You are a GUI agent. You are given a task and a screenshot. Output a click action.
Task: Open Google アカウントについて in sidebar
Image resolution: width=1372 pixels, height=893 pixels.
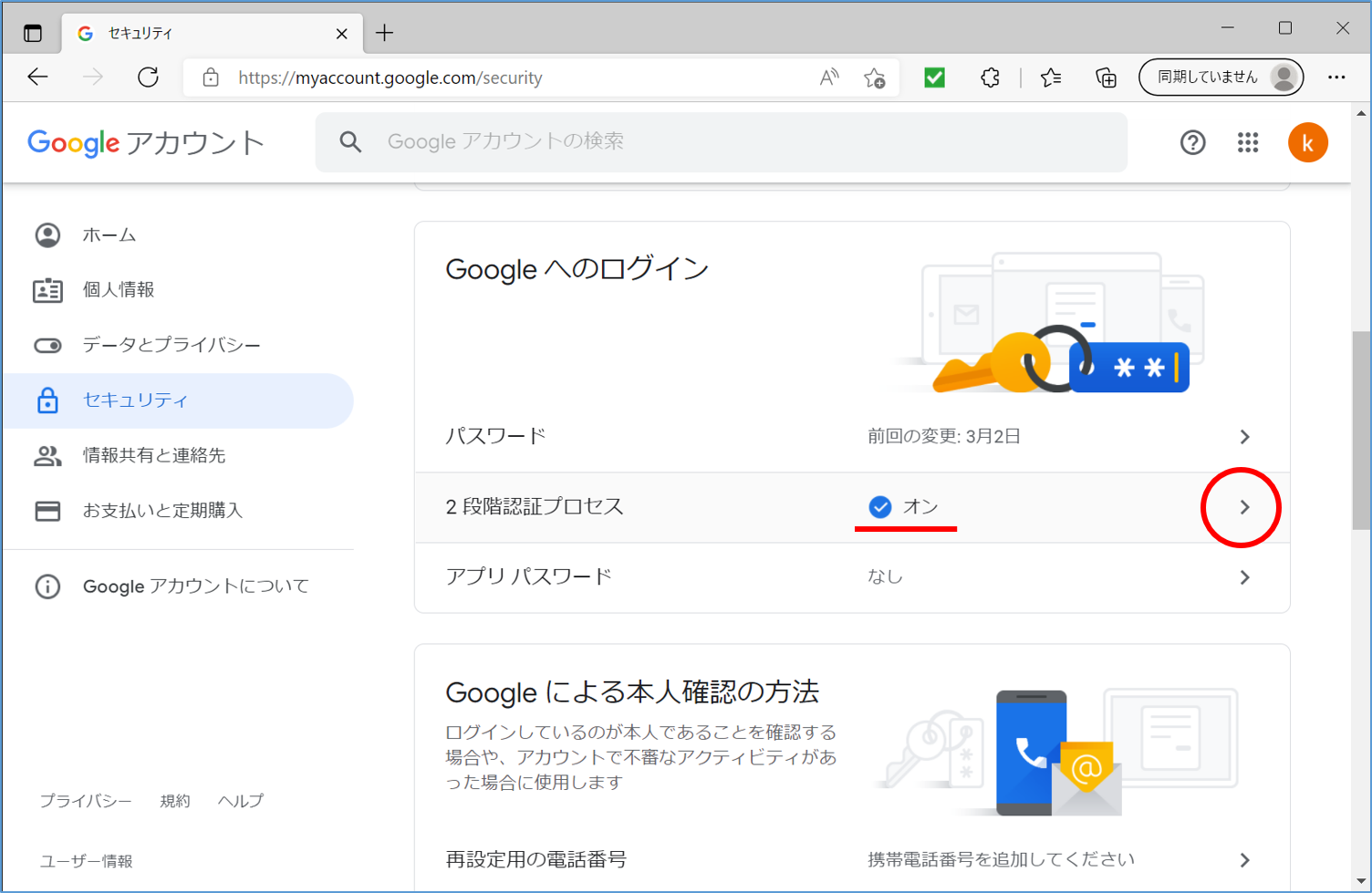pyautogui.click(x=178, y=587)
